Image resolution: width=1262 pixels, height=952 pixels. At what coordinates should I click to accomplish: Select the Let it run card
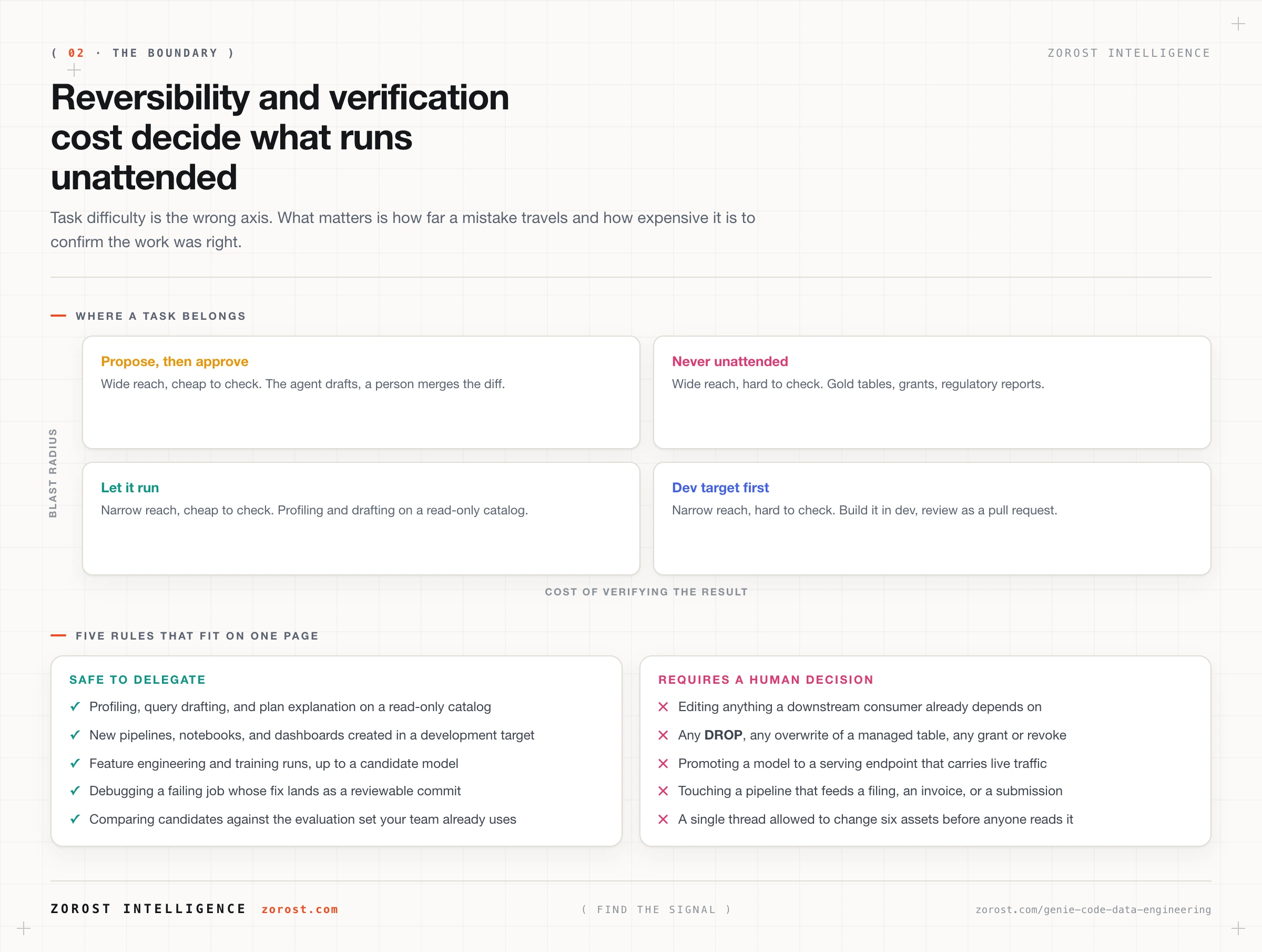pyautogui.click(x=361, y=518)
